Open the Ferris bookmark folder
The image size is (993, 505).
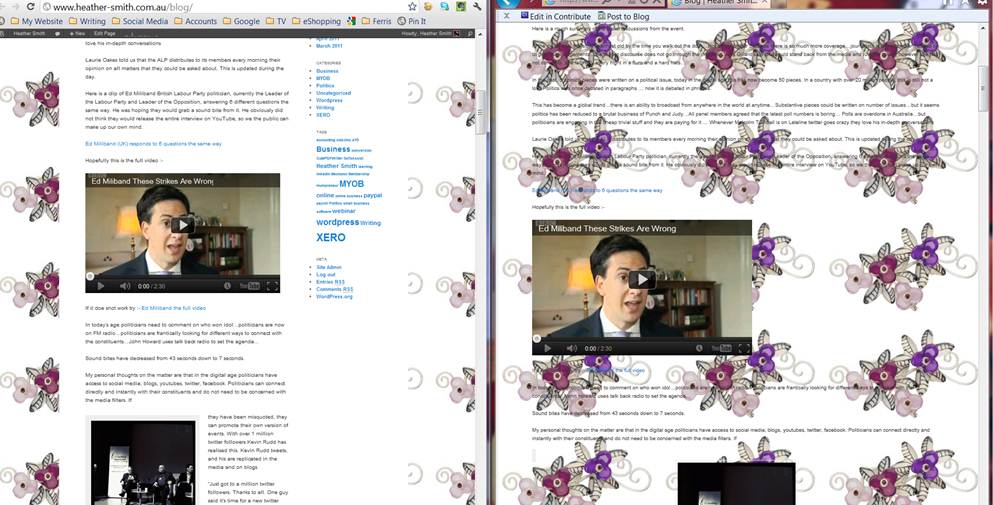[376, 21]
